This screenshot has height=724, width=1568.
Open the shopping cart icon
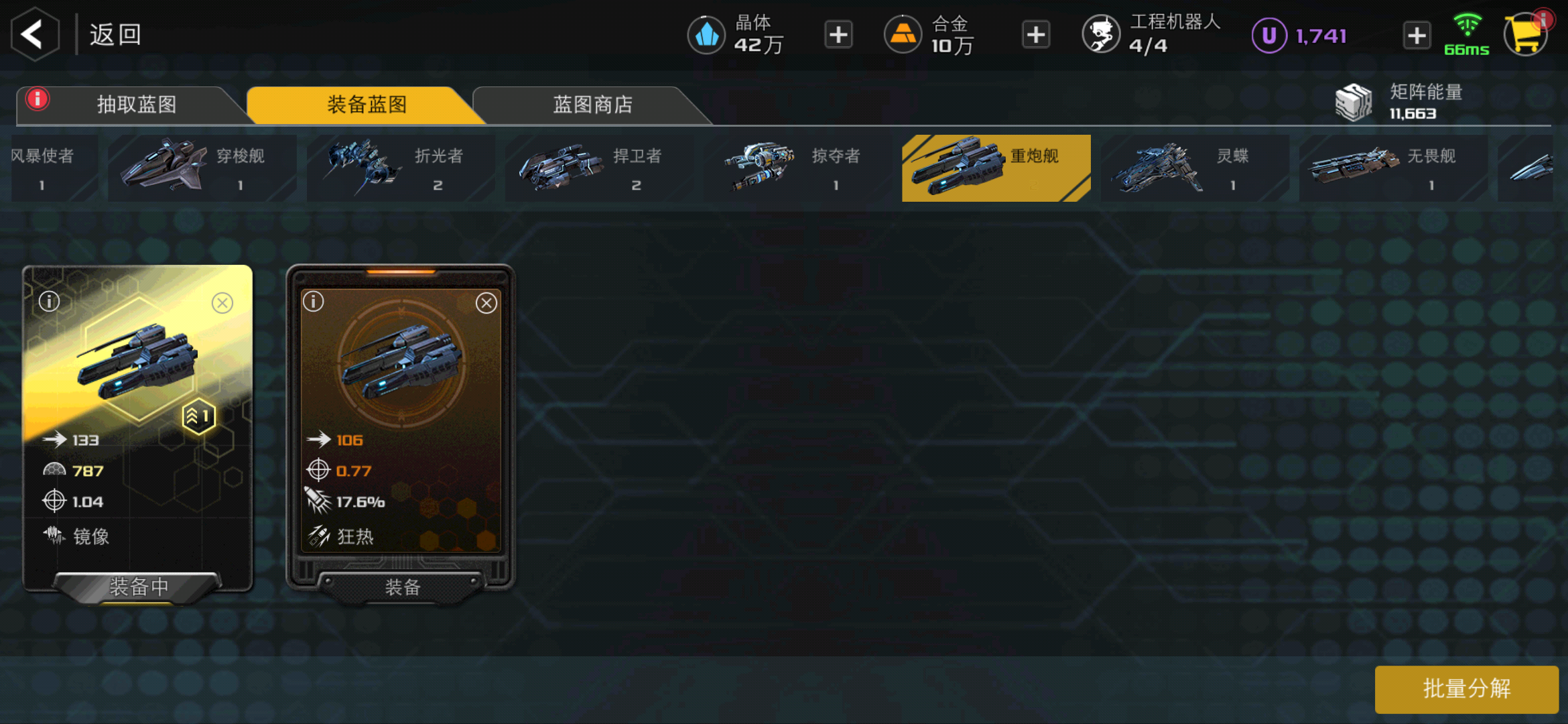pos(1526,34)
